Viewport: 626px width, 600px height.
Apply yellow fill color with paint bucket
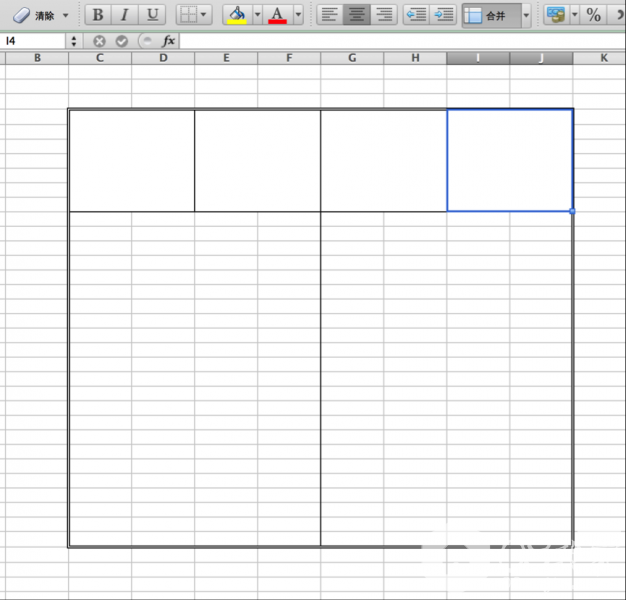pyautogui.click(x=237, y=16)
